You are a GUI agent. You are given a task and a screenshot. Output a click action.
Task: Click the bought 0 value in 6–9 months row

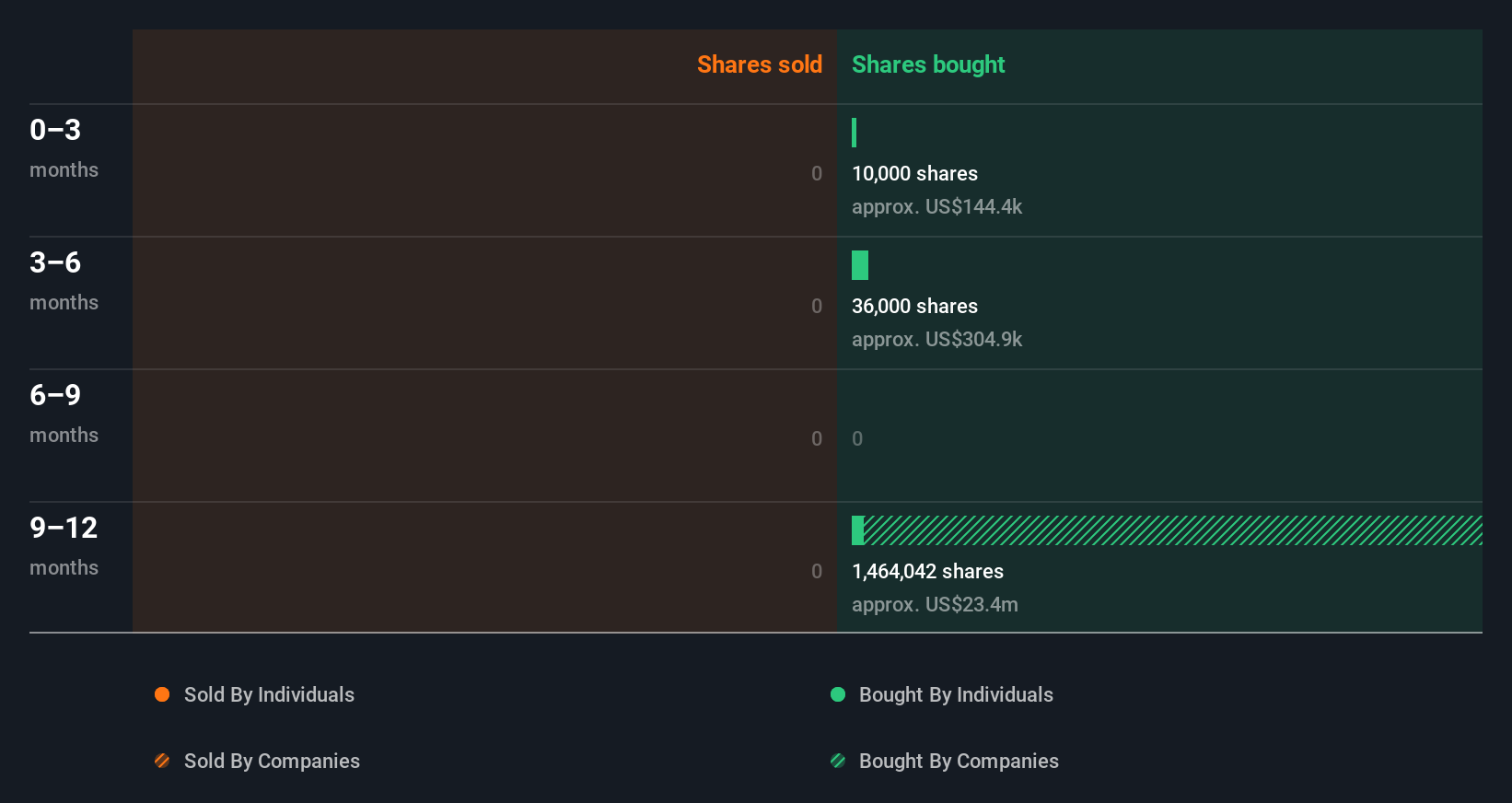(x=857, y=438)
